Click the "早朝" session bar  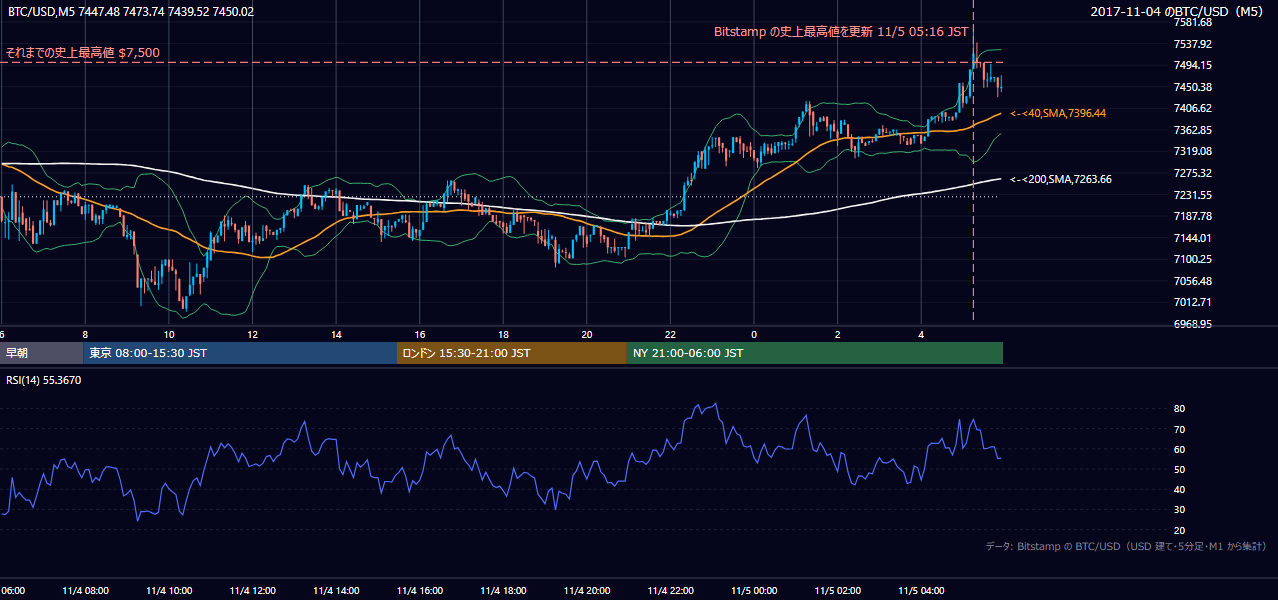tap(41, 353)
